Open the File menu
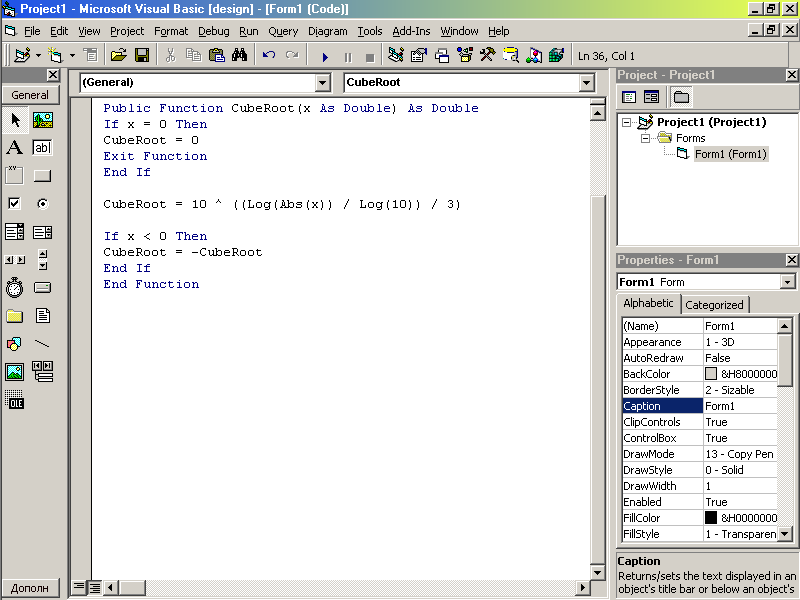Screen dimensions: 800x600 tap(32, 32)
